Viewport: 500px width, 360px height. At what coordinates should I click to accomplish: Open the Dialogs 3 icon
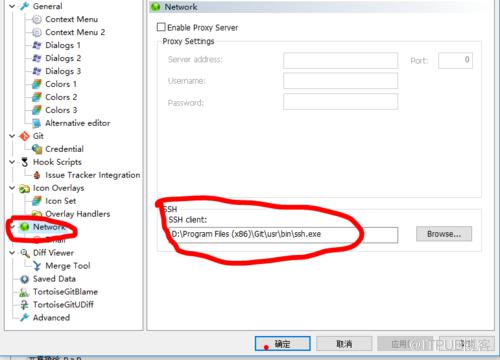click(x=37, y=71)
